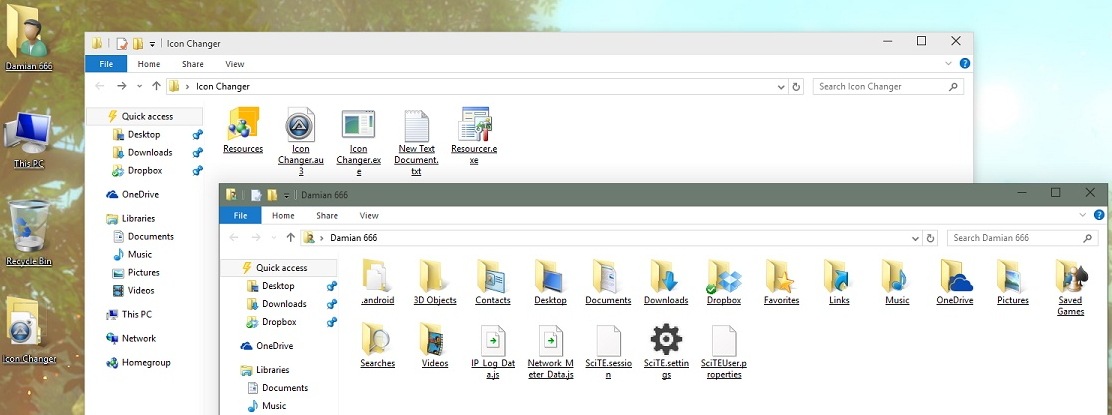This screenshot has width=1112, height=415.
Task: Open the Resources folder in Icon Changer window
Action: click(x=243, y=131)
